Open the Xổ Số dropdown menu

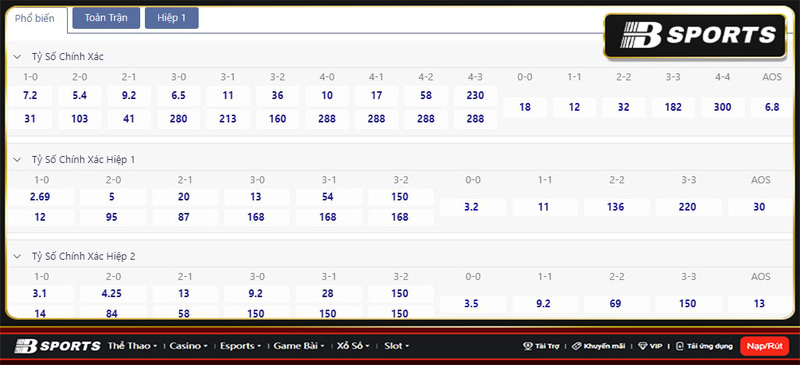[354, 346]
